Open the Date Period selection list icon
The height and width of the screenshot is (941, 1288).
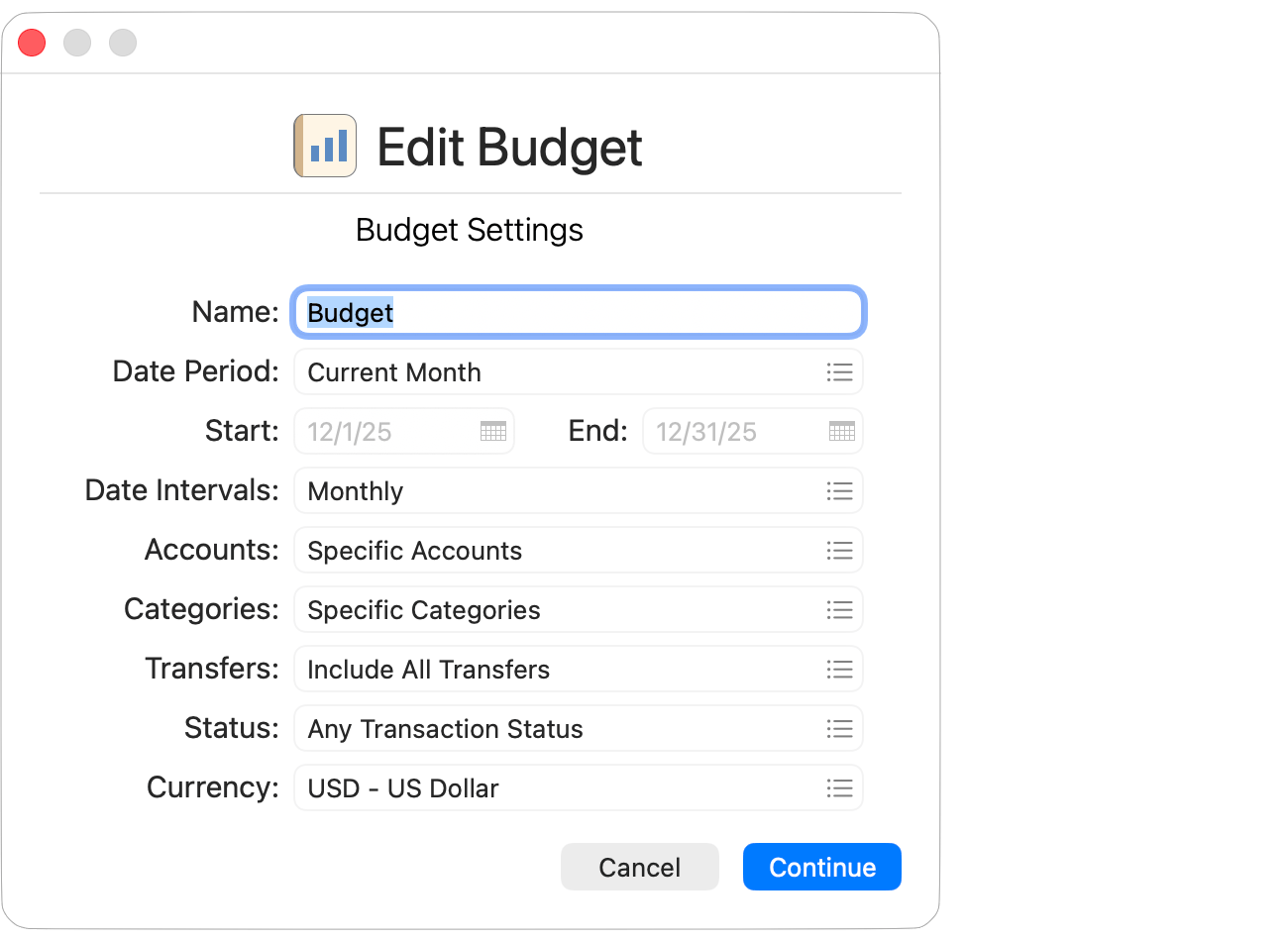pos(840,371)
